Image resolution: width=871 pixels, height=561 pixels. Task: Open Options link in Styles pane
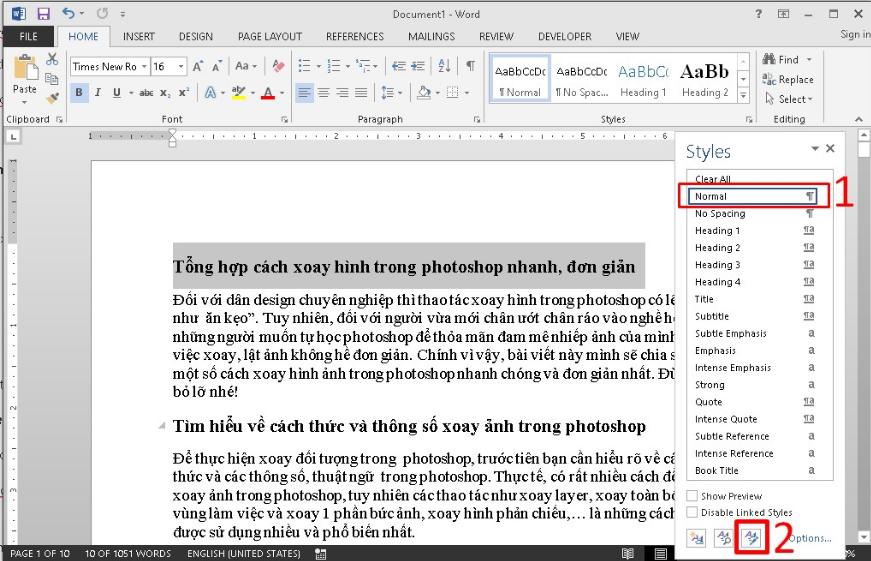coord(809,538)
